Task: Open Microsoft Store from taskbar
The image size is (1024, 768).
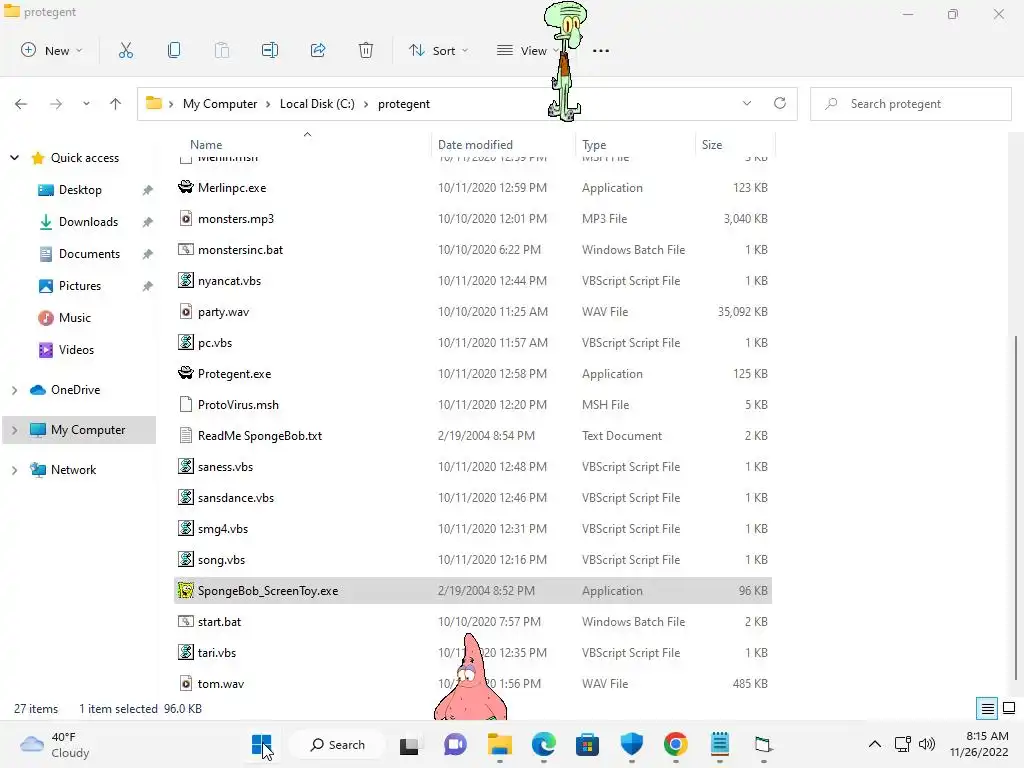Action: pyautogui.click(x=587, y=744)
